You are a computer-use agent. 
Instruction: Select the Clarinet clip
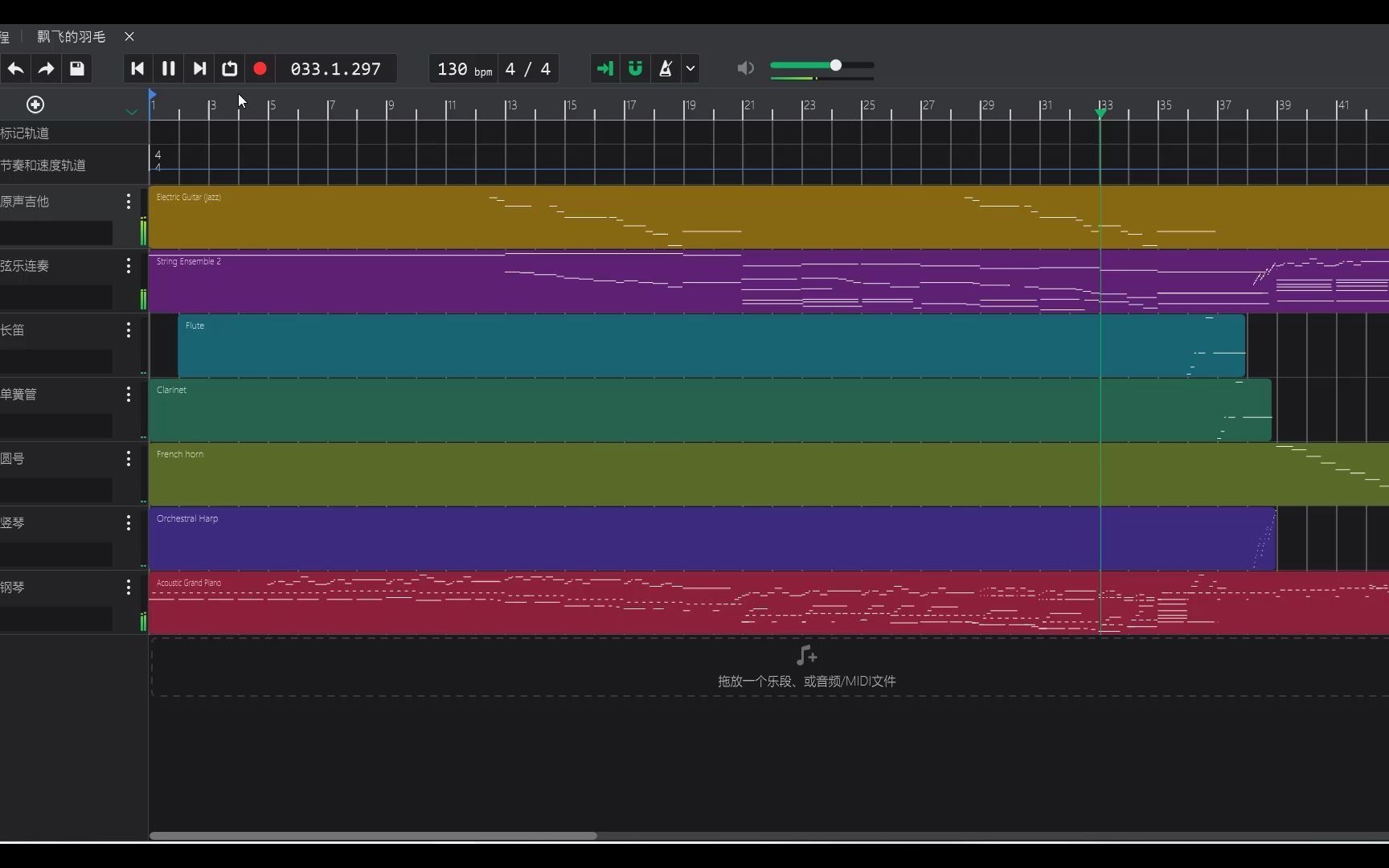(711, 410)
